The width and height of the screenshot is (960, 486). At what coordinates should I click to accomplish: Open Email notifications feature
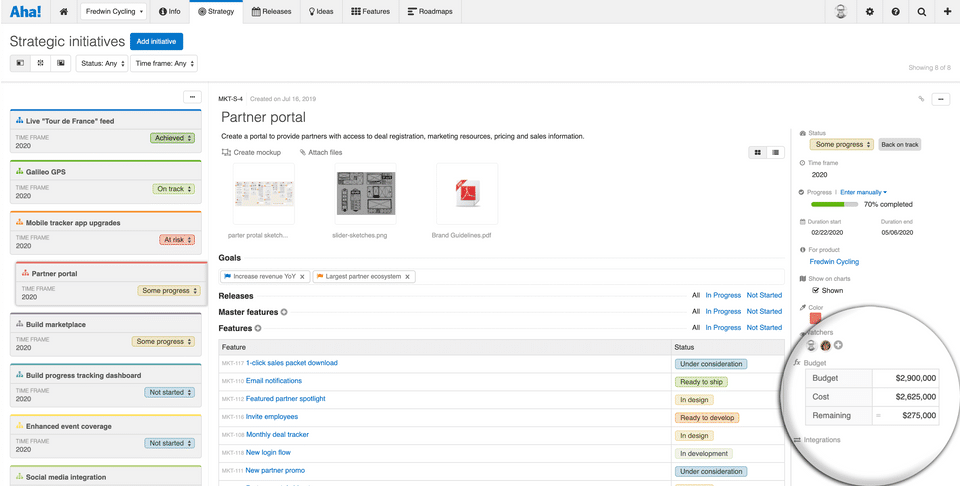tap(274, 381)
